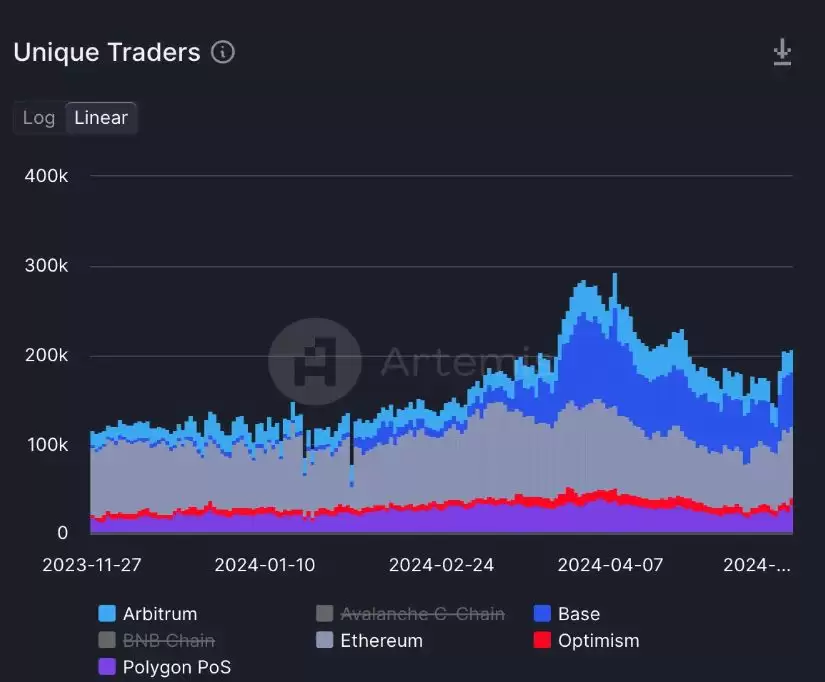Click the Ethereum legend color square
This screenshot has width=825, height=682.
tap(324, 640)
